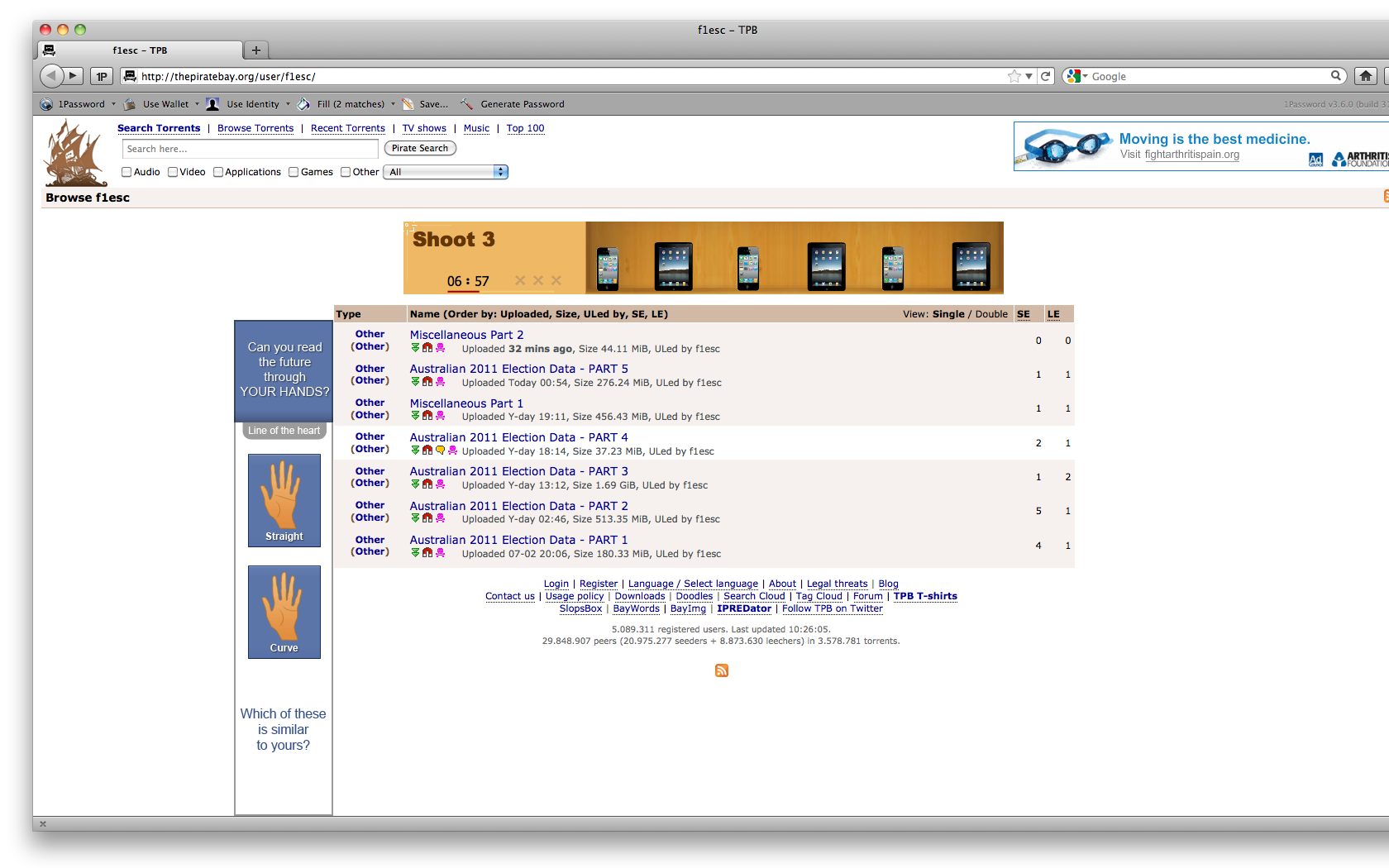Expand the Use Identity dropdown
Image resolution: width=1389 pixels, height=868 pixels.
pos(288,104)
